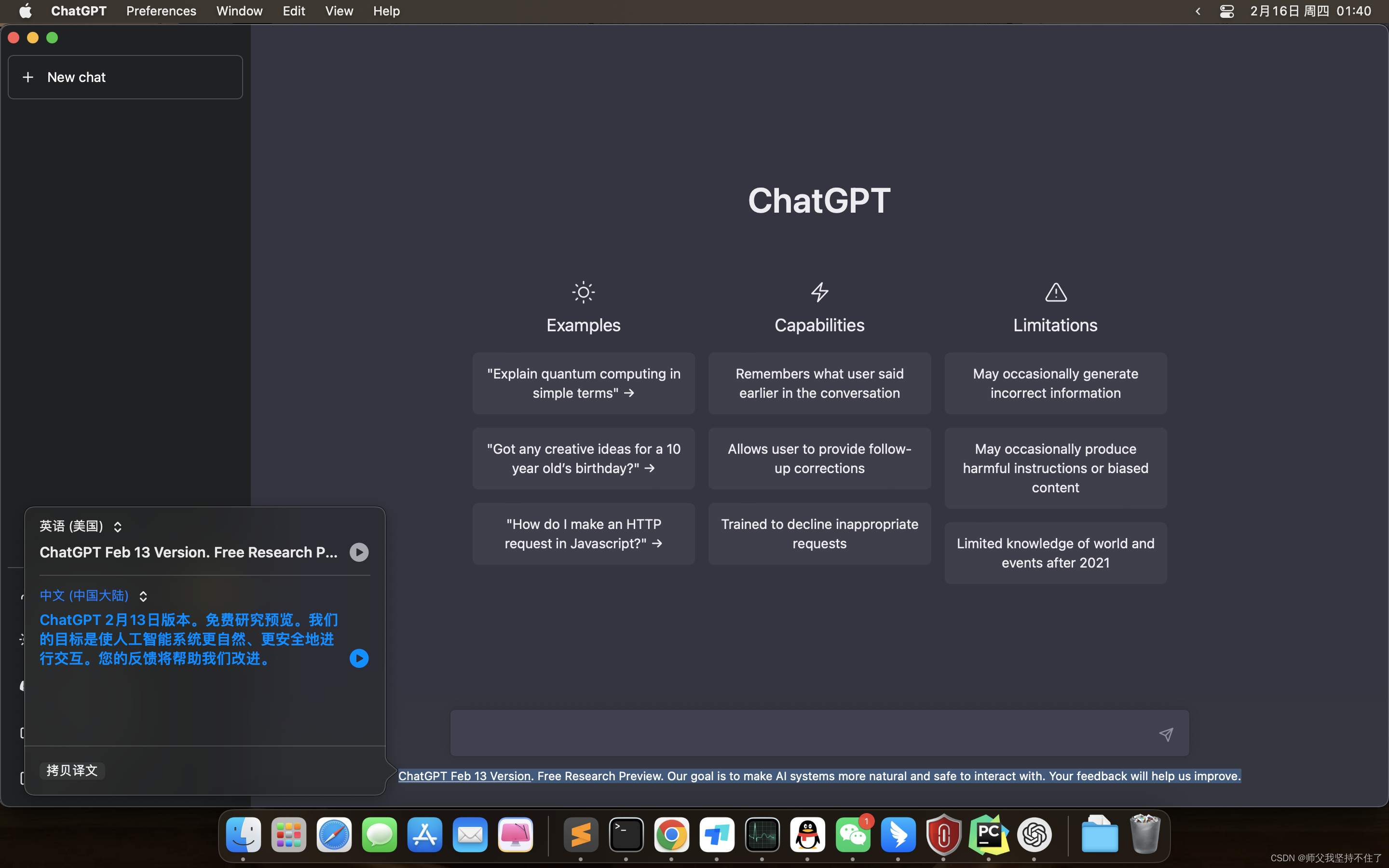Open the ChatGPT Feb 13 Version link
This screenshot has width=1389, height=868.
click(x=464, y=776)
